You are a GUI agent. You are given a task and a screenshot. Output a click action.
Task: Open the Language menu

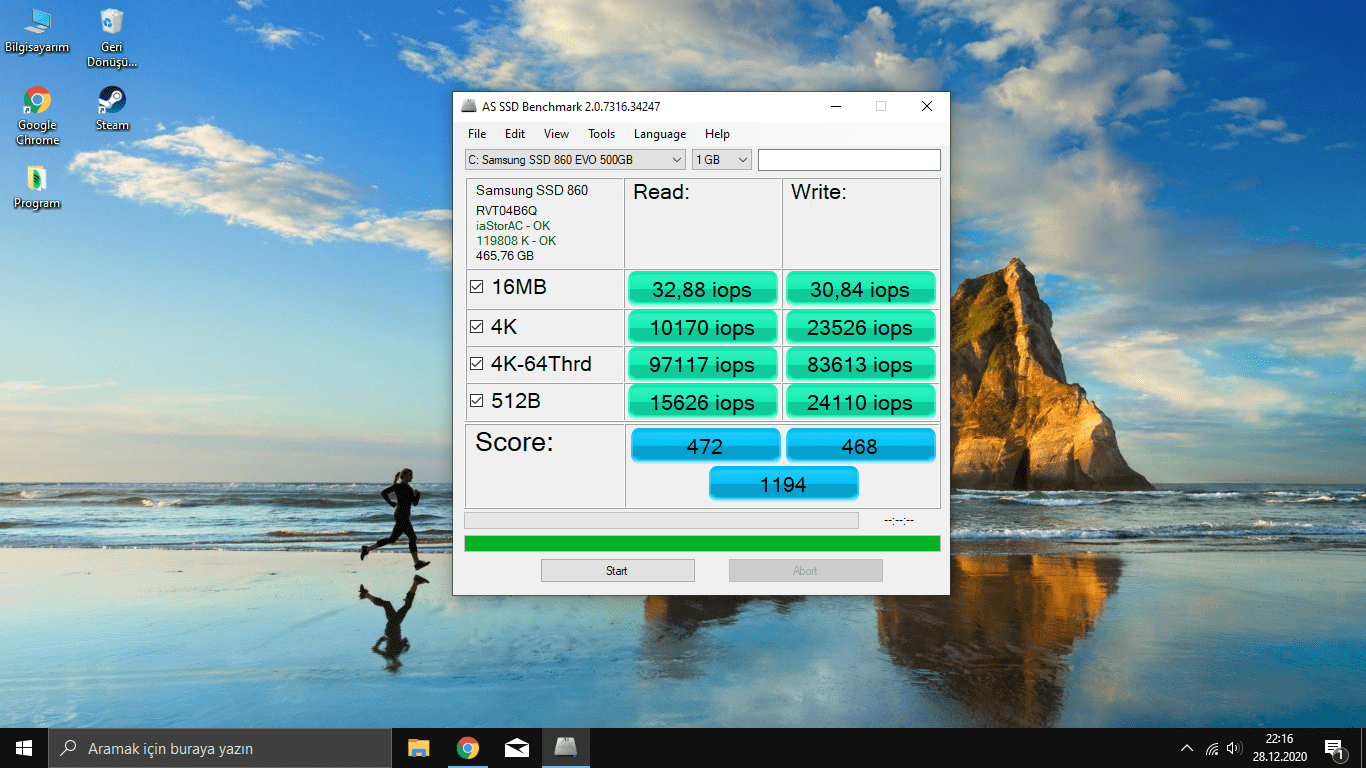660,134
